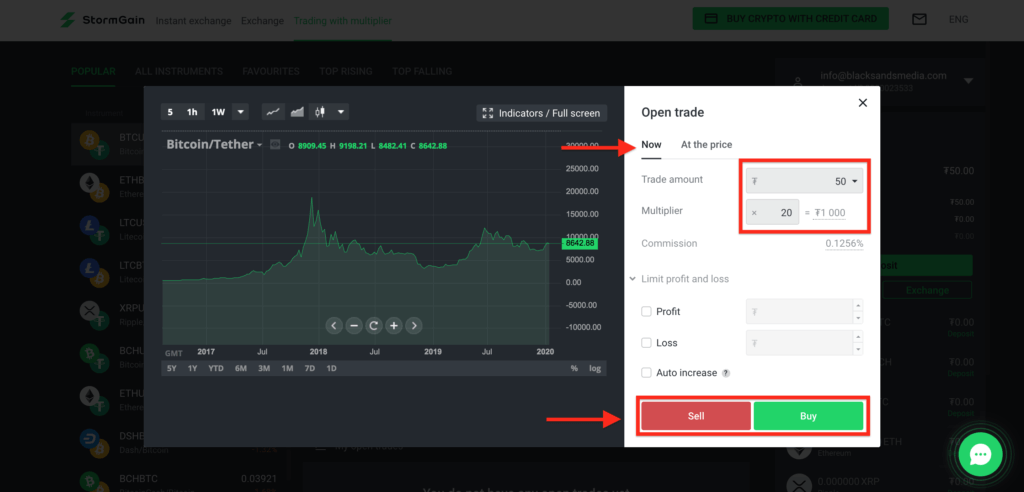Toggle percent scale on chart

click(574, 369)
